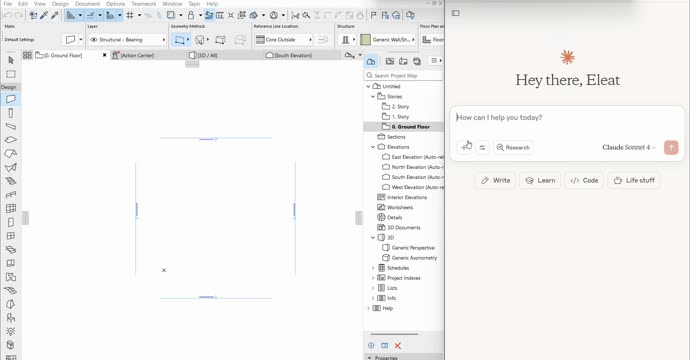
Task: Select the Door tool in the toolbox
Action: click(x=11, y=222)
